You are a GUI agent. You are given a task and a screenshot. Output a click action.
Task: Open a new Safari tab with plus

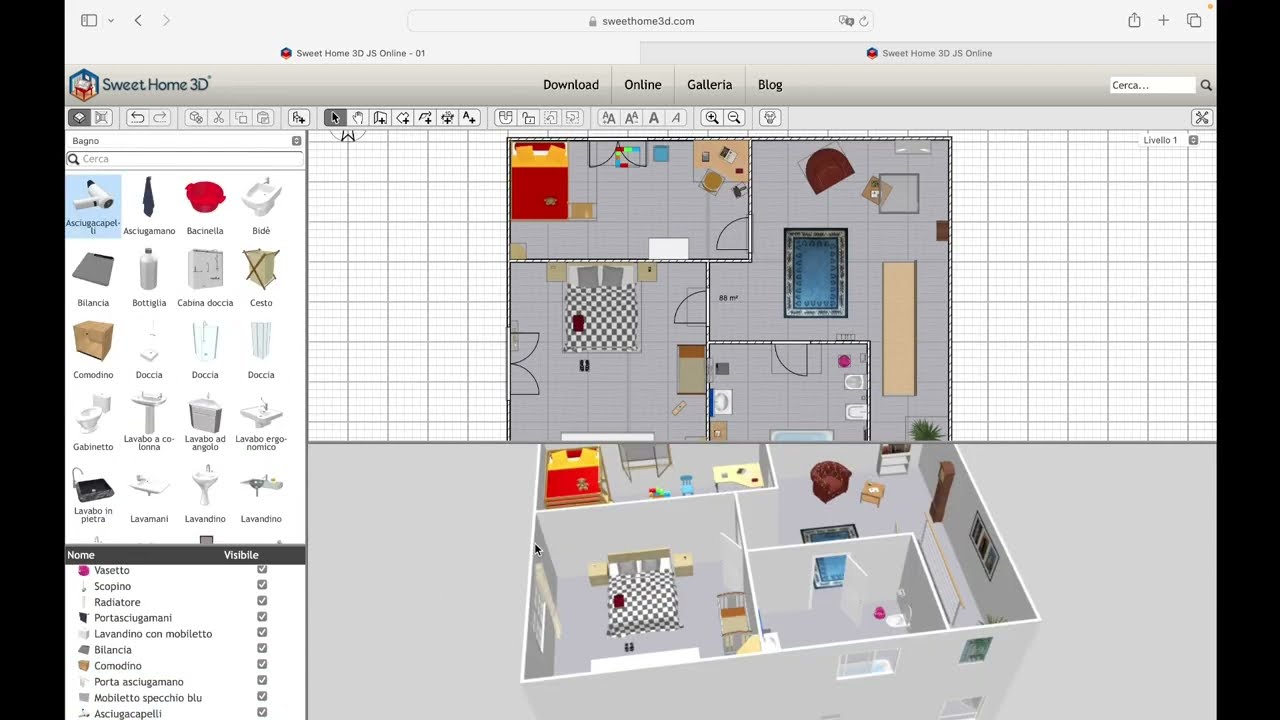pos(1163,21)
